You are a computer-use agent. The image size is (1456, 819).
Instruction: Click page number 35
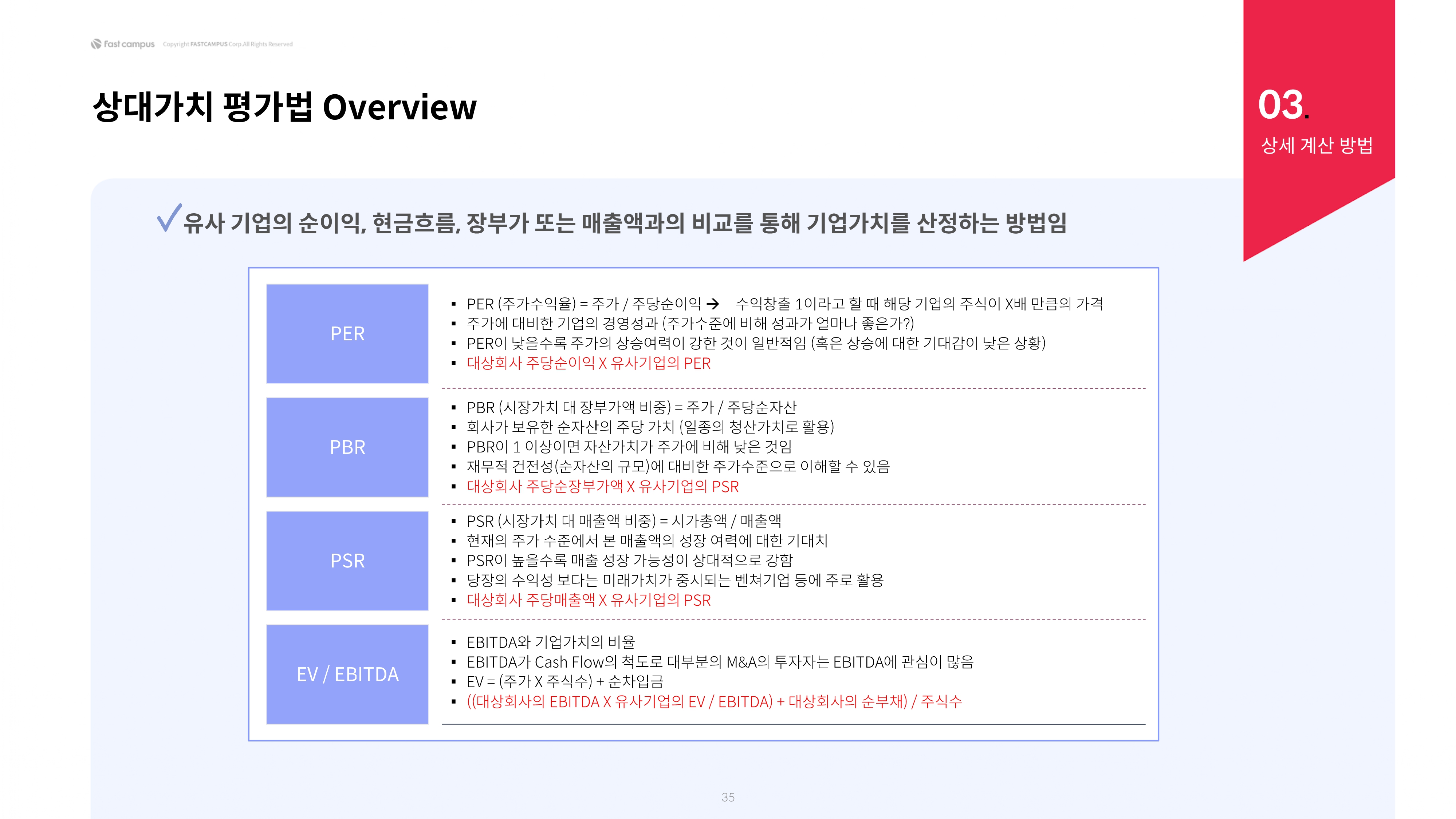728,797
